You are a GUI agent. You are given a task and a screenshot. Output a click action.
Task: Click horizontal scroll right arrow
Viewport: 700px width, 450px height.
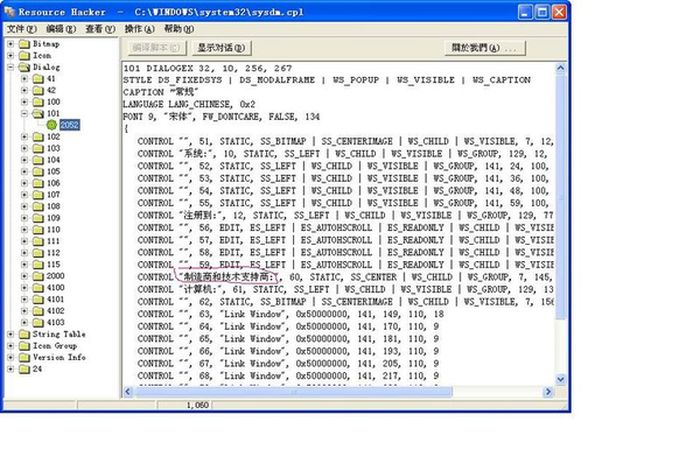click(548, 392)
